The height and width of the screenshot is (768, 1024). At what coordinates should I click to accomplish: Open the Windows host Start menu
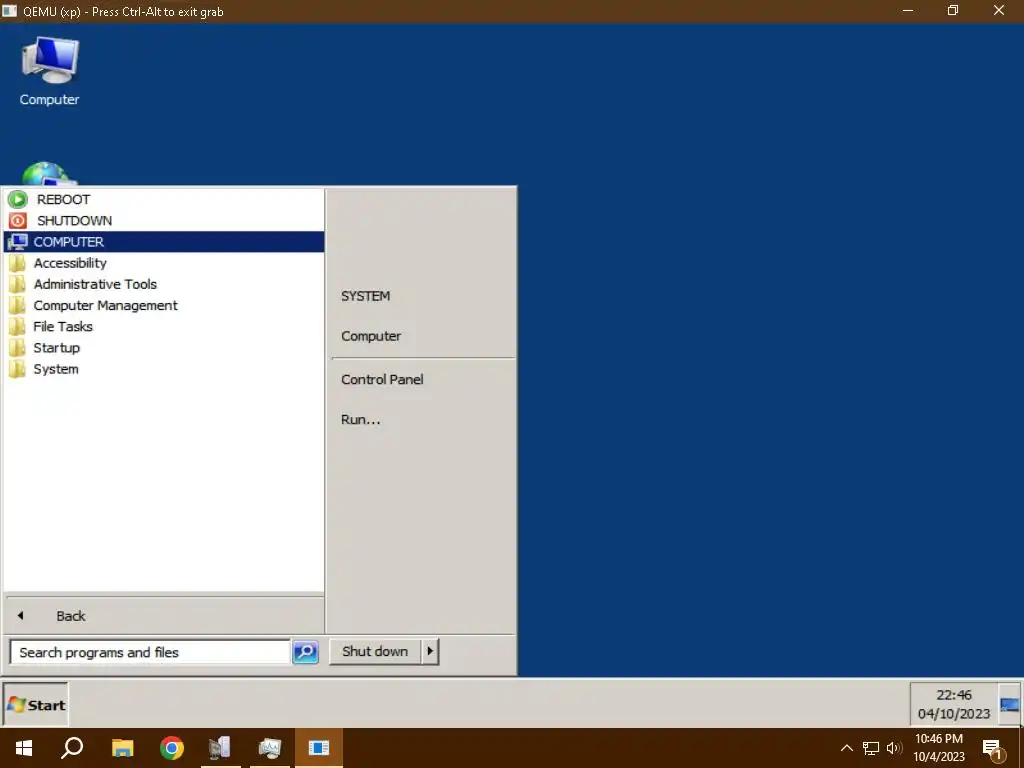[x=24, y=748]
